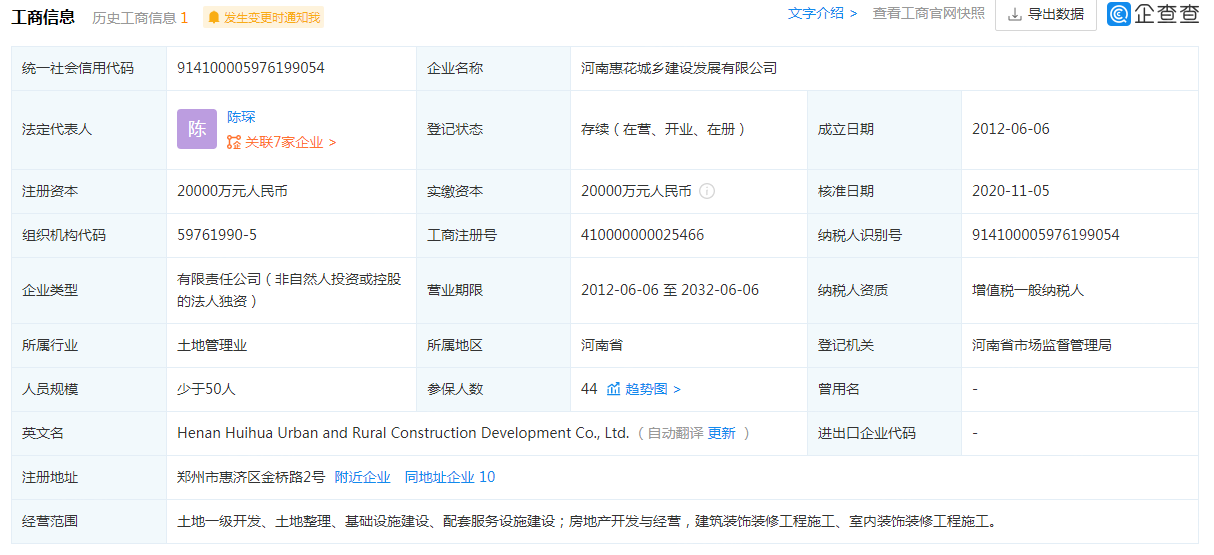Click the trend chart icon by 参保人数

(614, 389)
